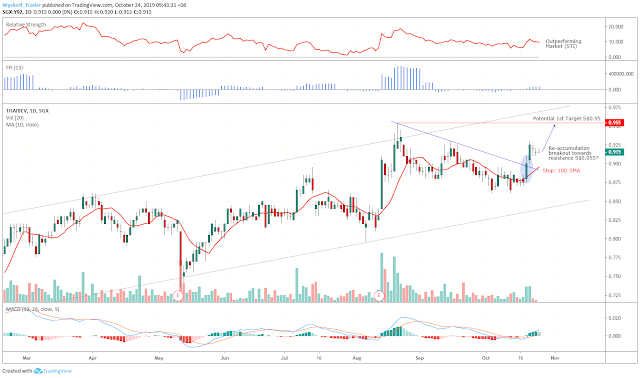Click the 0.825 price scale label
640x378 pixels.
[x=615, y=220]
